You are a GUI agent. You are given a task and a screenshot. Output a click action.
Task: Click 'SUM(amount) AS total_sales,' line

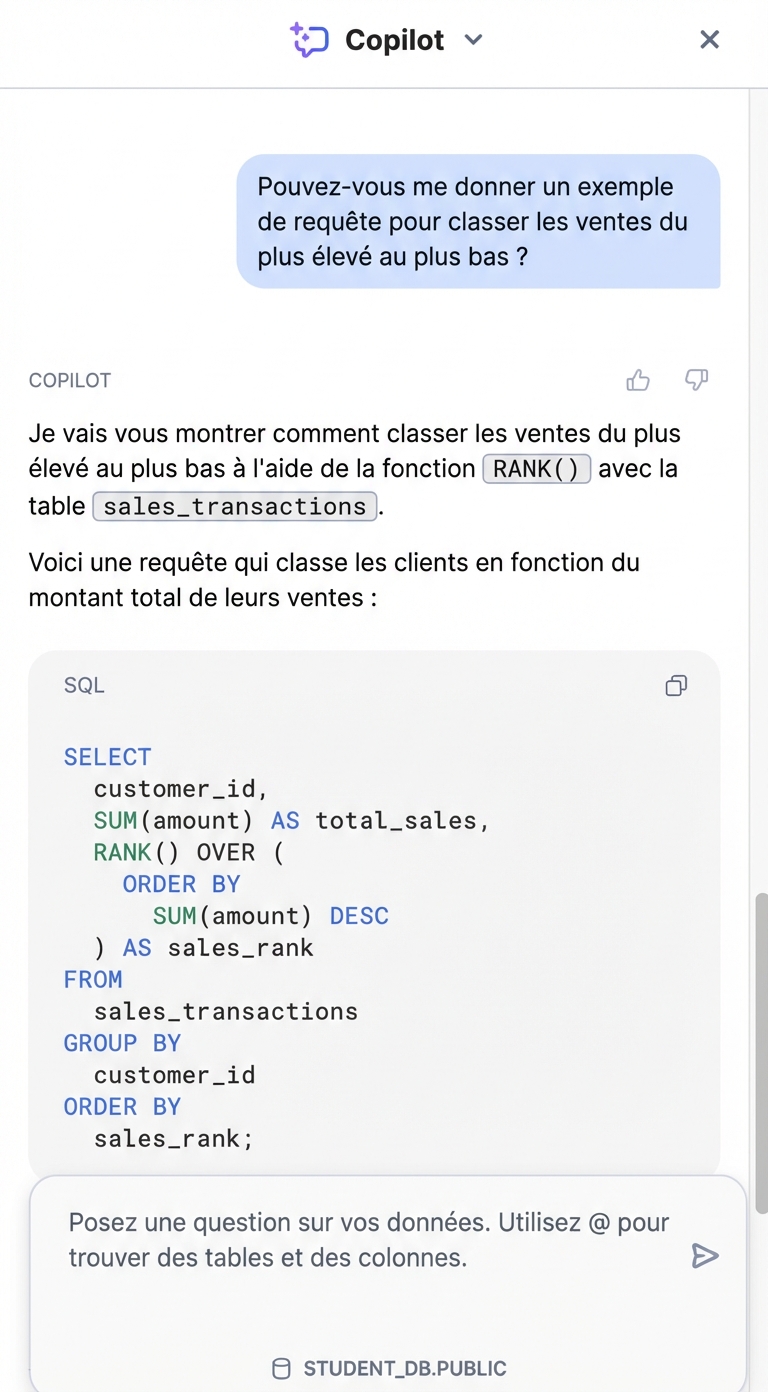[x=292, y=821]
